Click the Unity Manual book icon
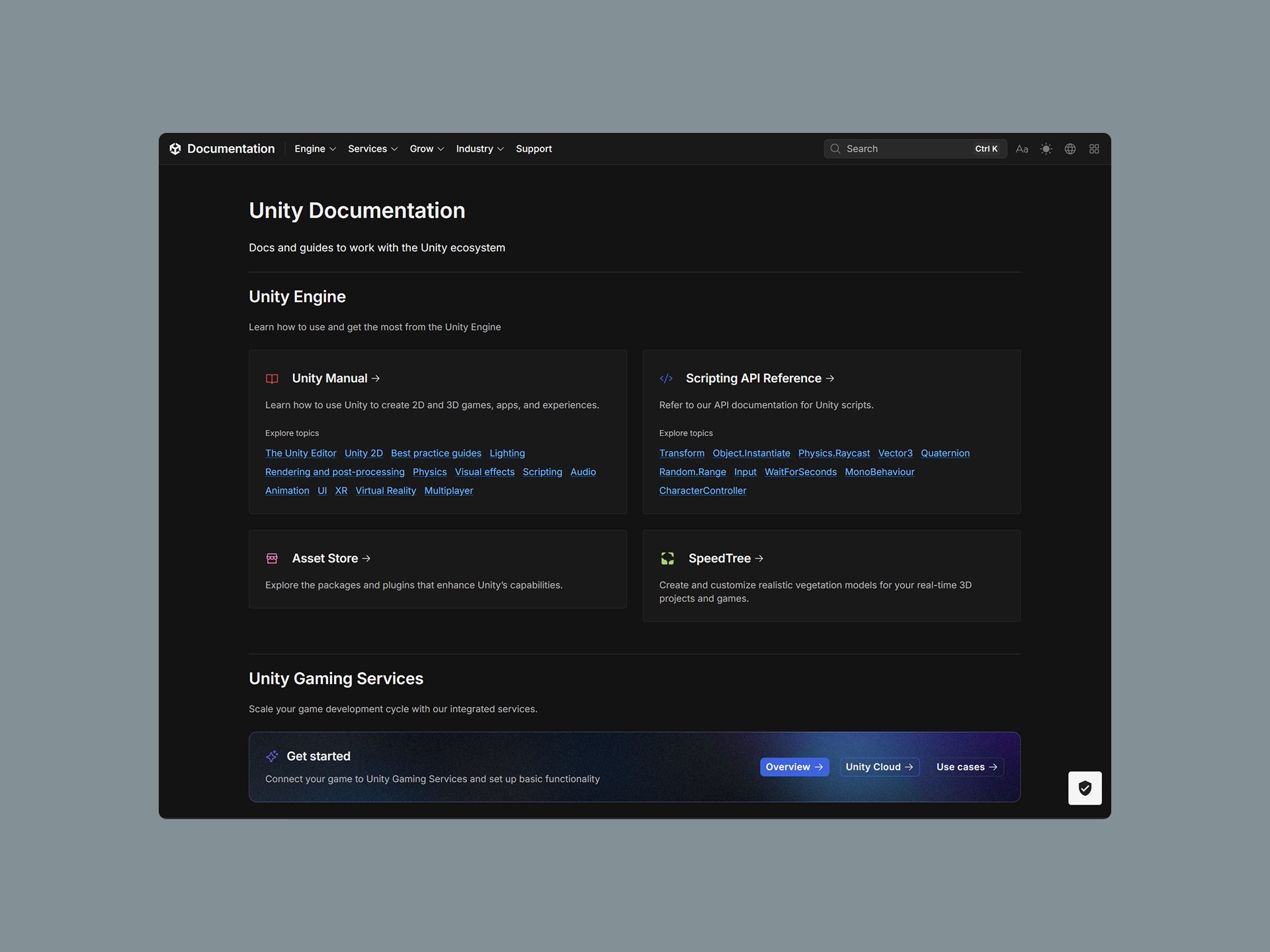Screen dimensions: 1270x952 272,379
